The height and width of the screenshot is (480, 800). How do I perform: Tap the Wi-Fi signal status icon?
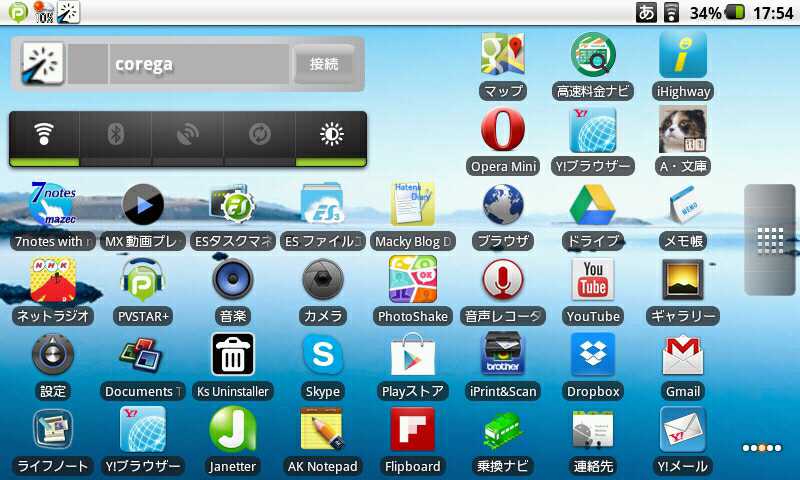(x=671, y=12)
